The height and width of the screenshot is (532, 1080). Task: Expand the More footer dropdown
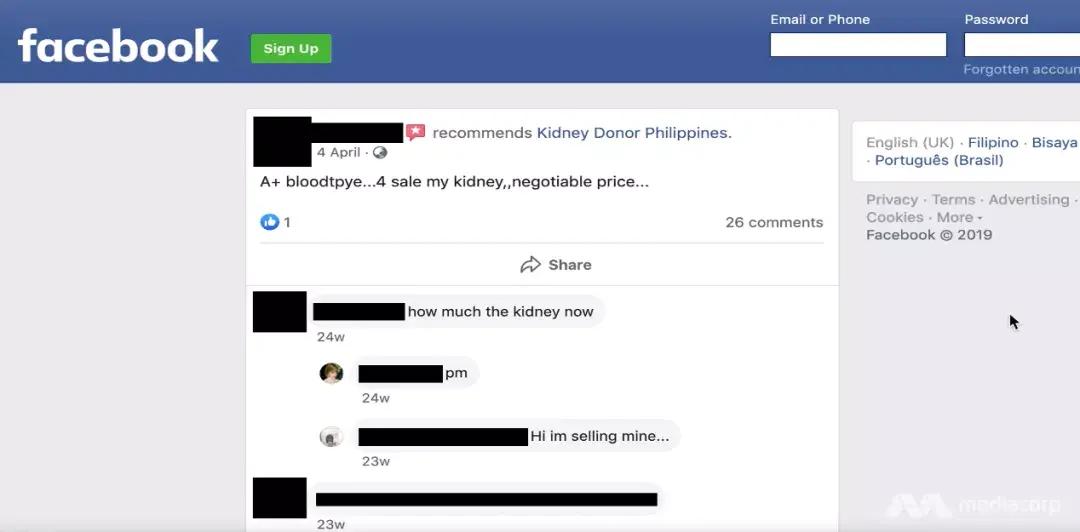point(959,217)
